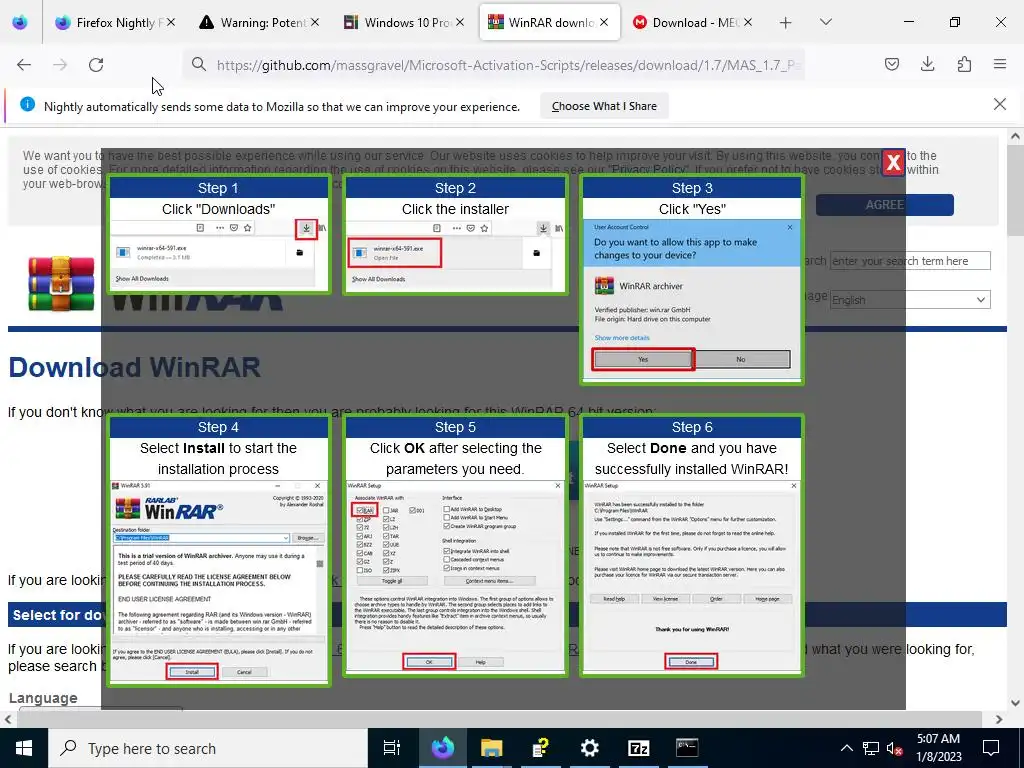1024x768 pixels.
Task: Click the address bar URL field
Action: [x=493, y=65]
